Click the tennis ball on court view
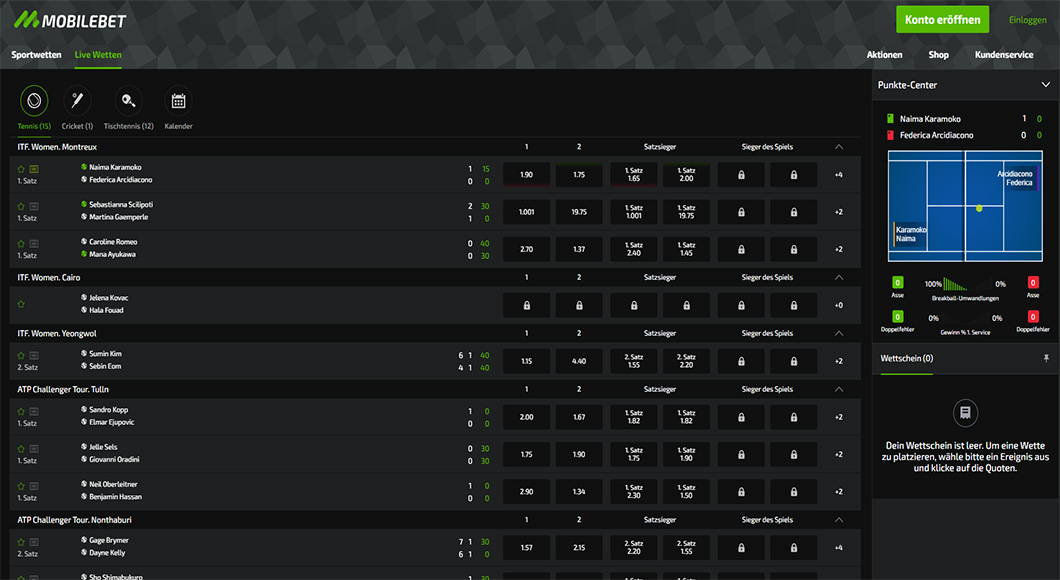Screen dimensions: 1060x580 [979, 208]
